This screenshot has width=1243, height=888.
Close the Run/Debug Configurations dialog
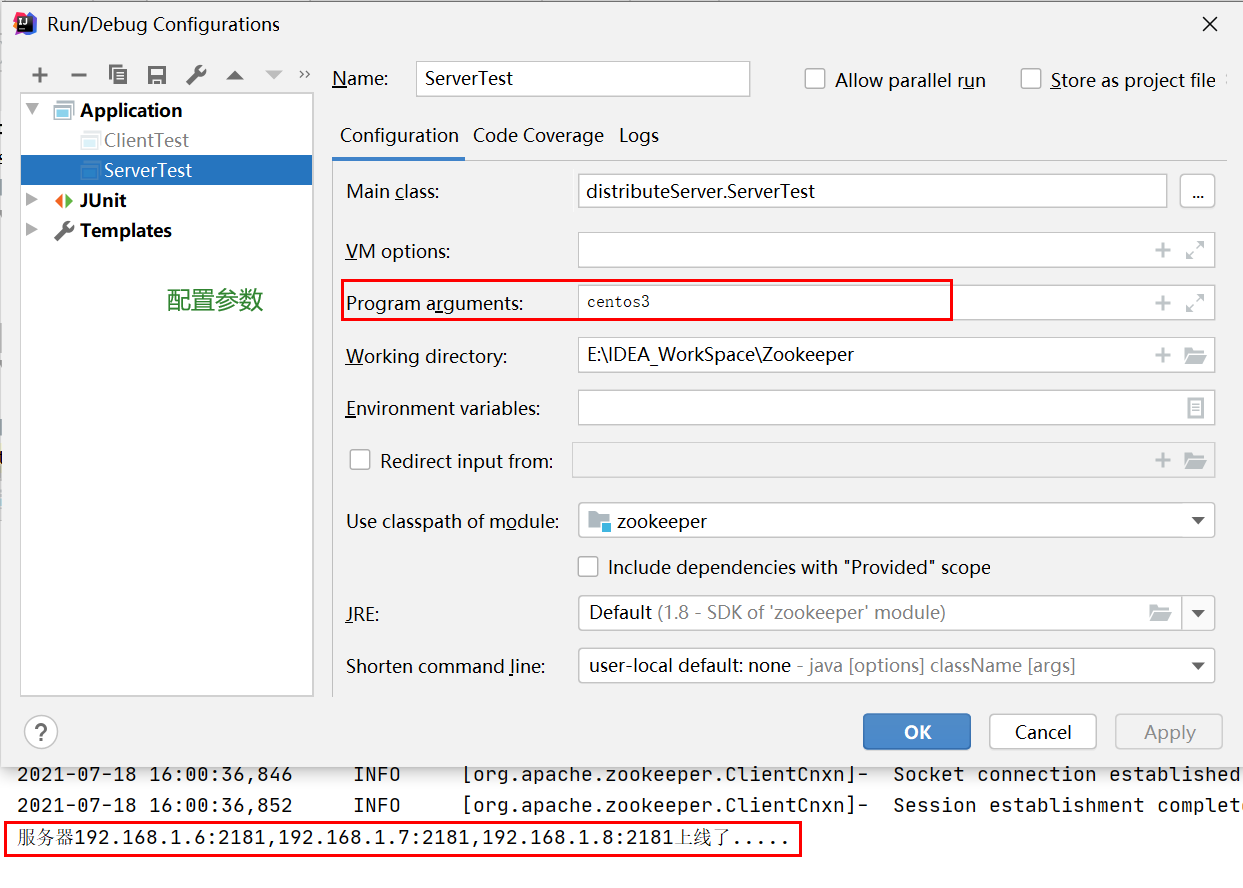click(x=1209, y=25)
